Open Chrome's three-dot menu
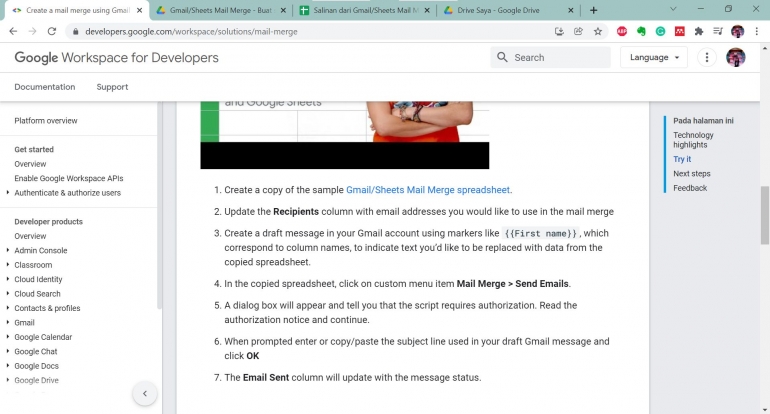The image size is (770, 414). point(757,31)
